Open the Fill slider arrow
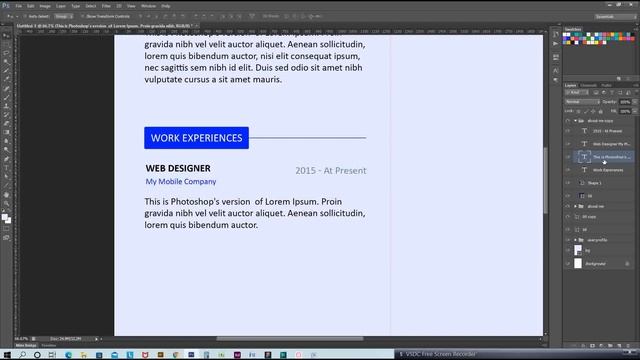 pyautogui.click(x=634, y=111)
